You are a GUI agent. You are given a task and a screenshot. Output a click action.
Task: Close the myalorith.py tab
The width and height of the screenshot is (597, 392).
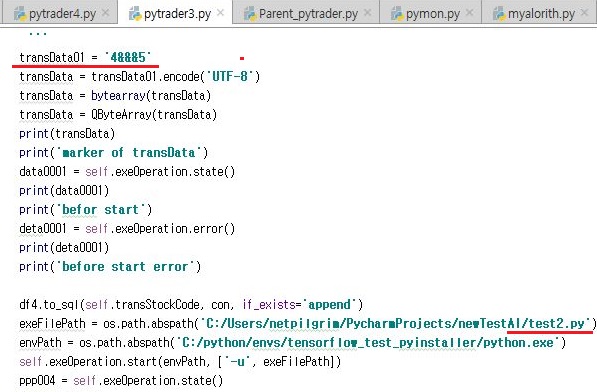click(x=584, y=13)
